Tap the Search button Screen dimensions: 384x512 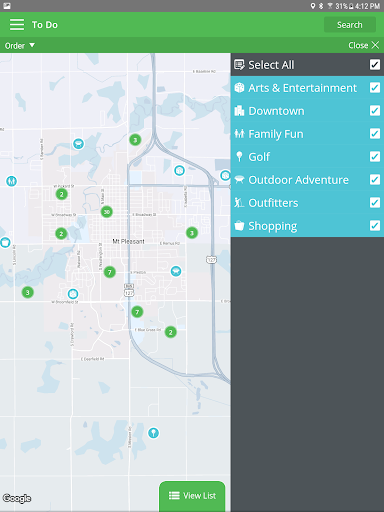click(350, 25)
